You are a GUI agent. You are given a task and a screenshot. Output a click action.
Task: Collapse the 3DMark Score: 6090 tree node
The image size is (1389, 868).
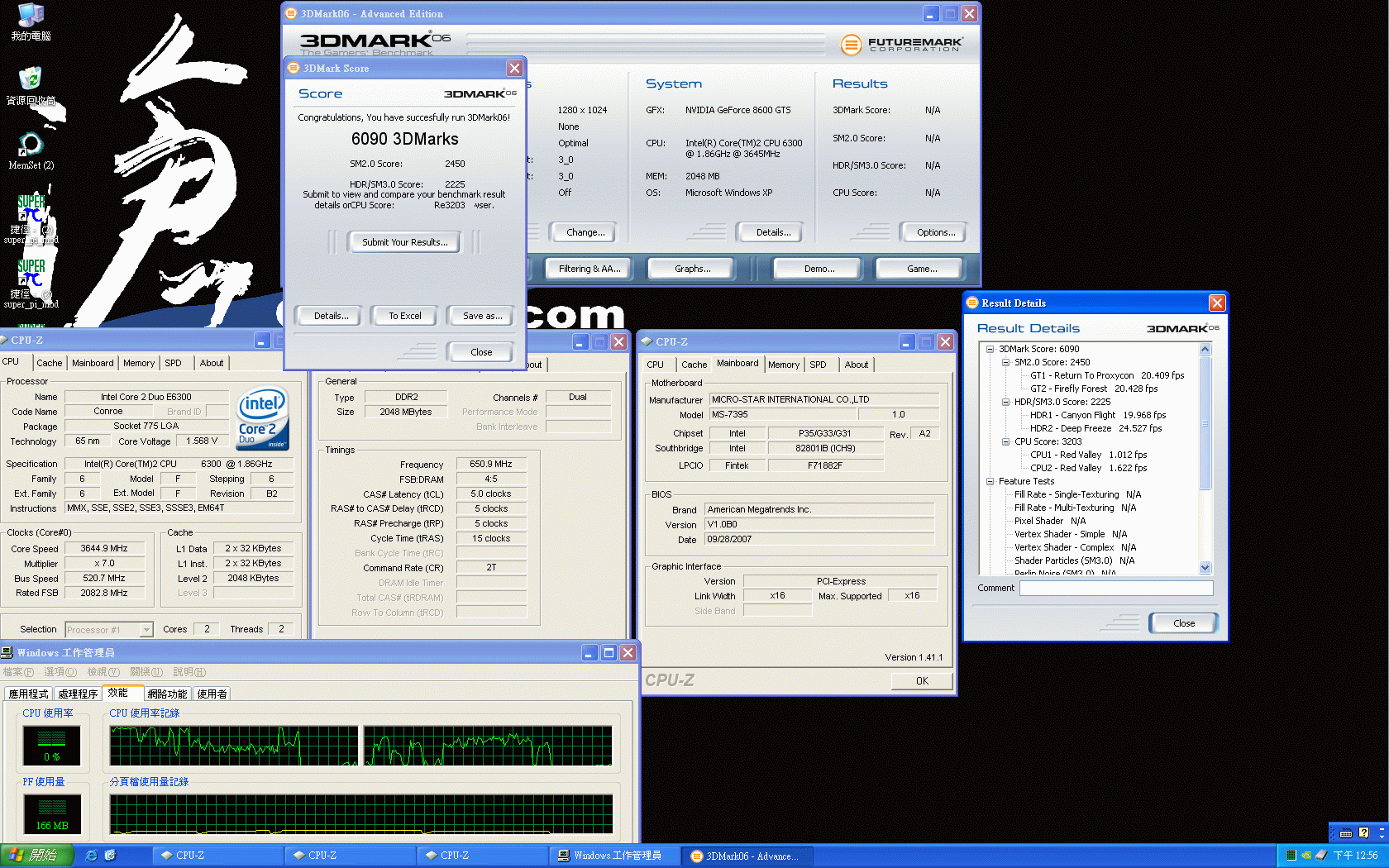pyautogui.click(x=990, y=349)
